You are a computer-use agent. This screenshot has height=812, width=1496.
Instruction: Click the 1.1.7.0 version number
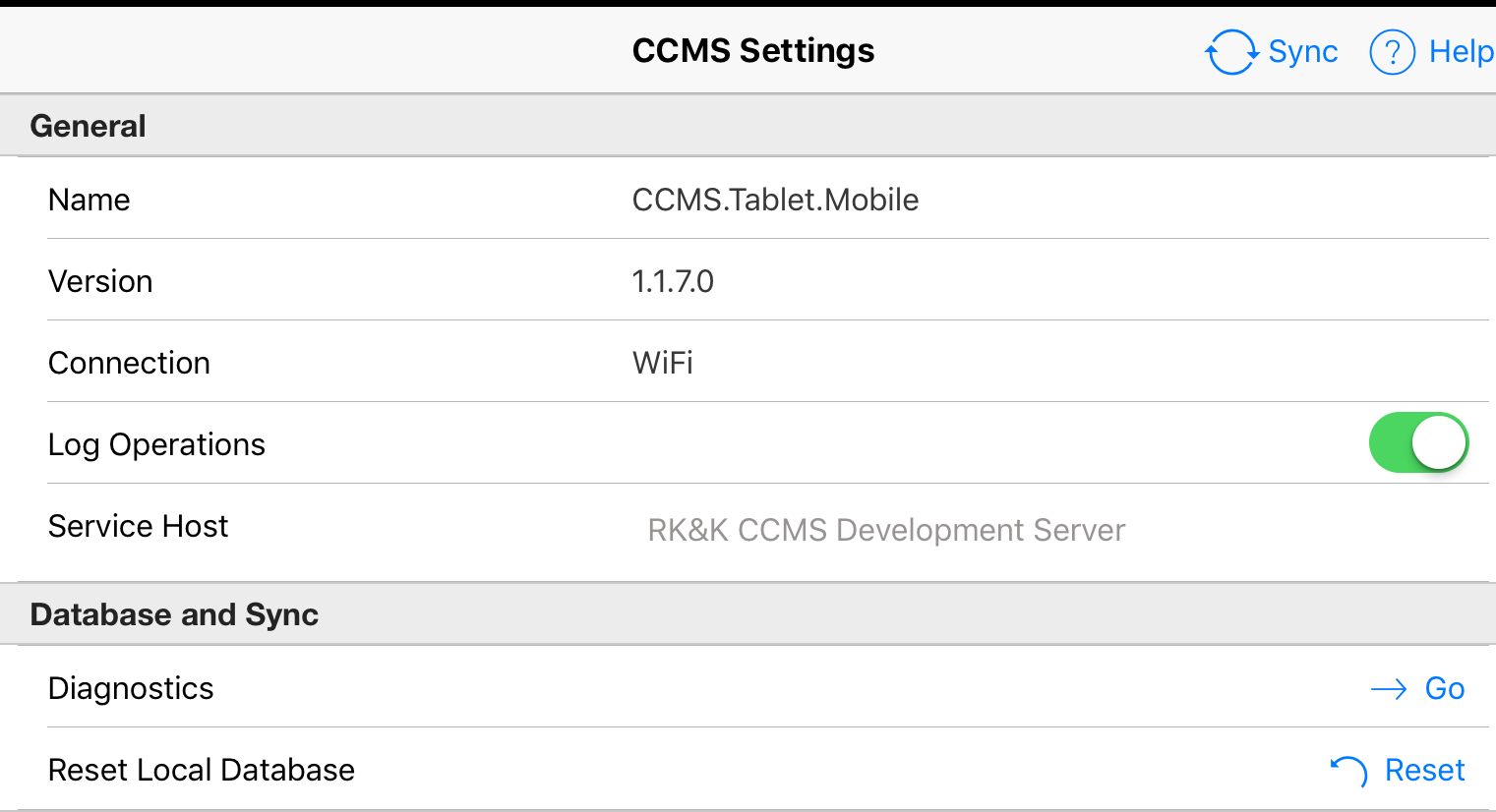(x=673, y=282)
